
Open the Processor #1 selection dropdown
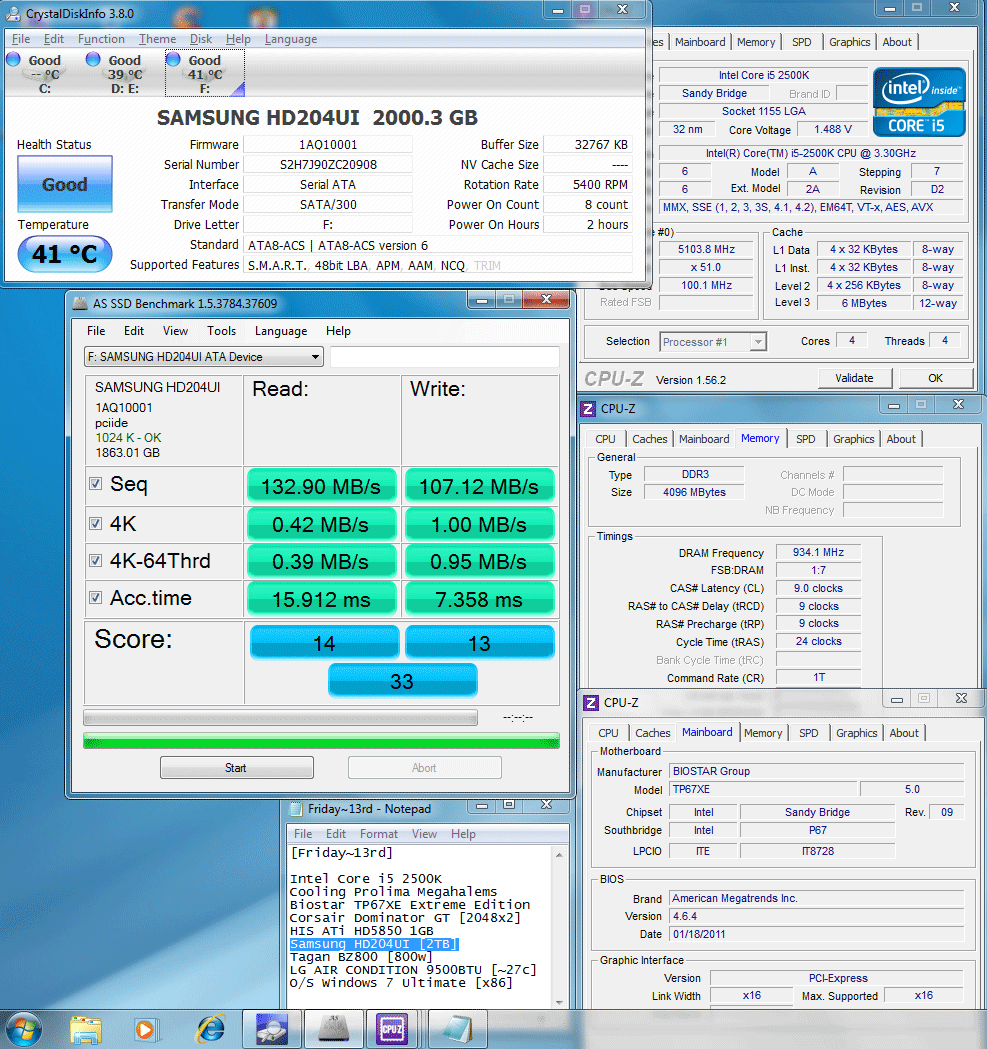tap(713, 342)
